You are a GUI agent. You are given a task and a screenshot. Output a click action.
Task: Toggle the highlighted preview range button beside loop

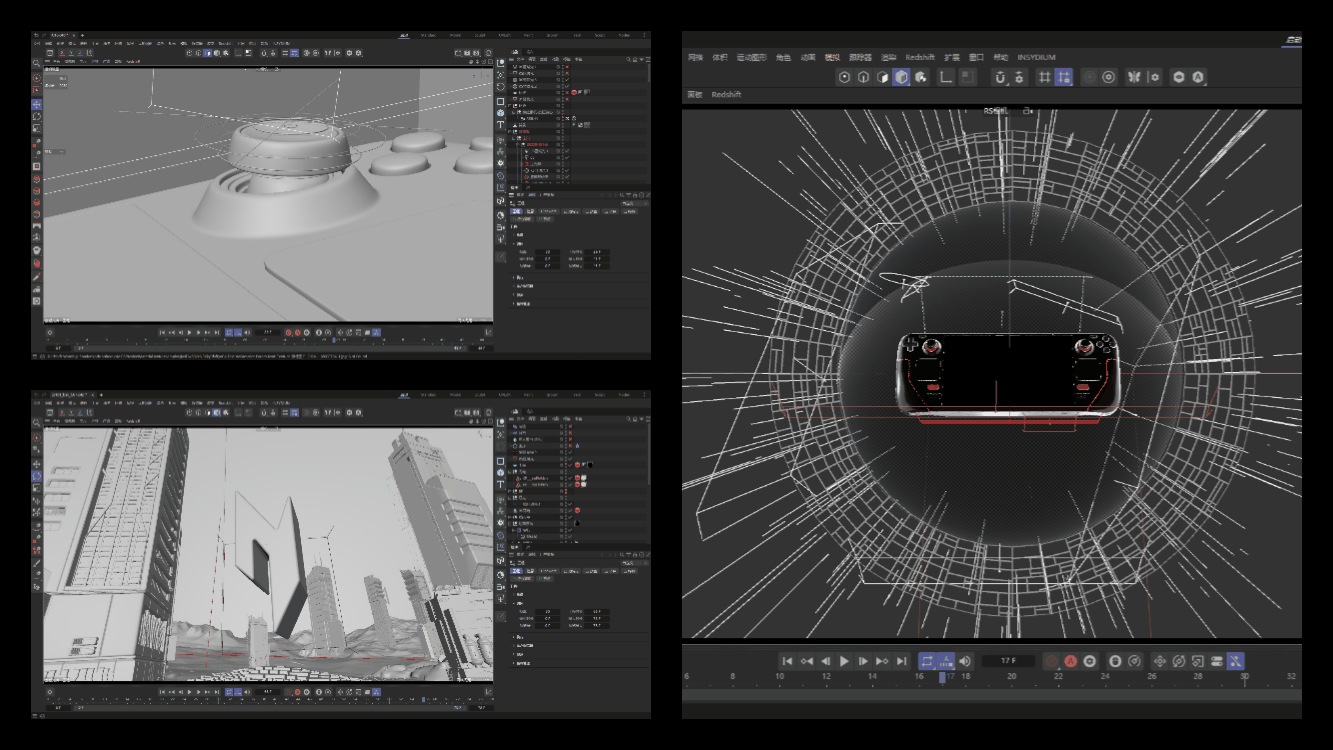click(x=947, y=661)
